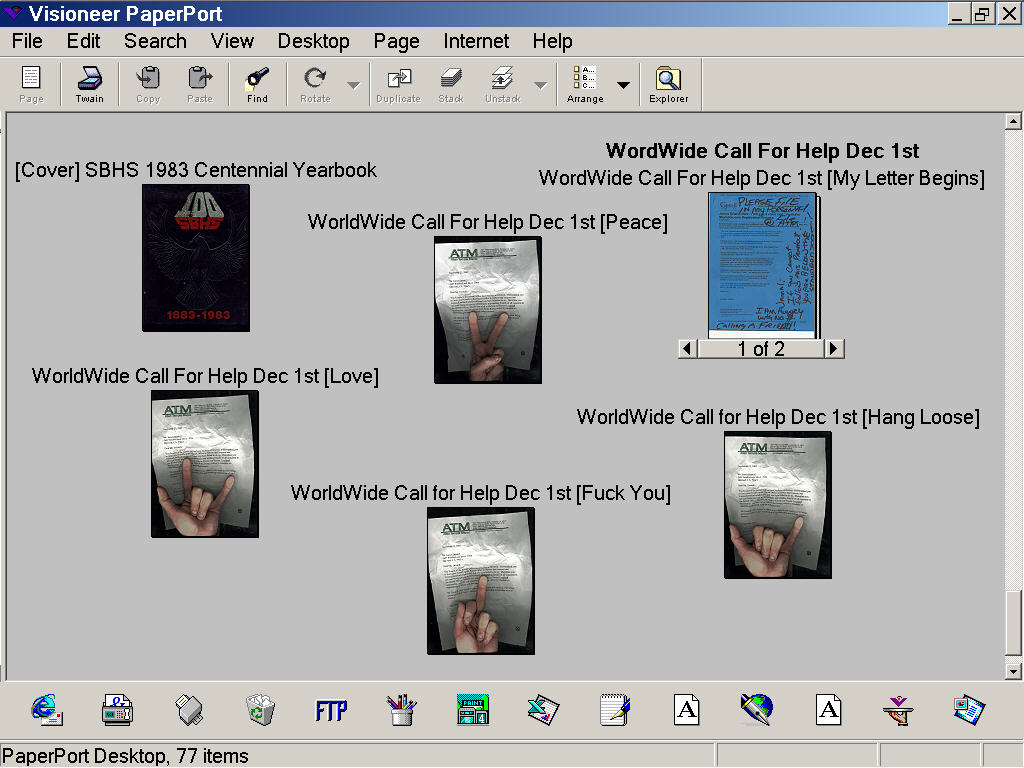The image size is (1024, 768).
Task: Open the File menu
Action: [27, 41]
